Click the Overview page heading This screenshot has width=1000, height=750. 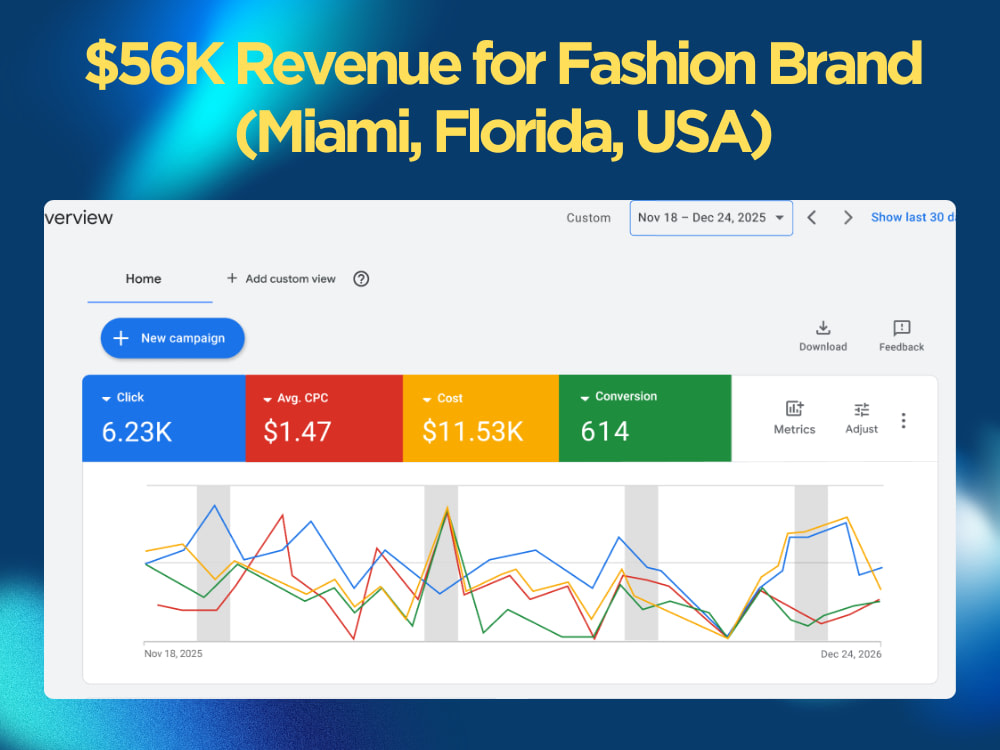tap(78, 217)
